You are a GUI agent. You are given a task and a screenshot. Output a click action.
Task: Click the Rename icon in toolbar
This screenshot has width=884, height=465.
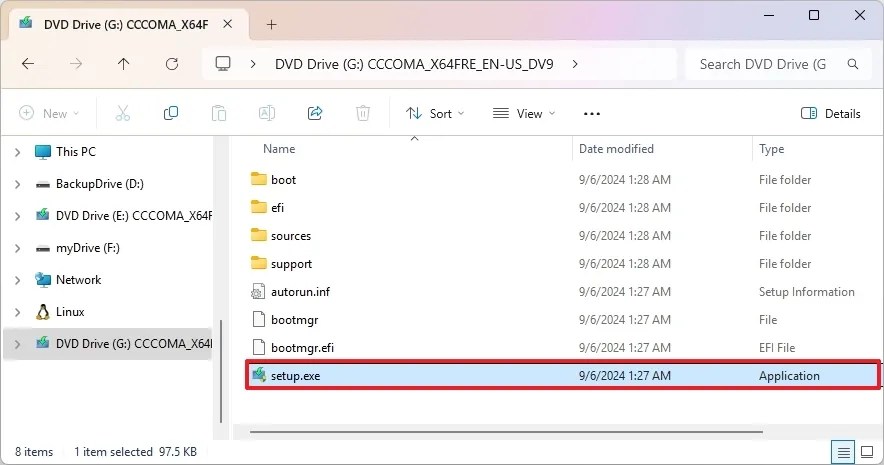pos(267,113)
